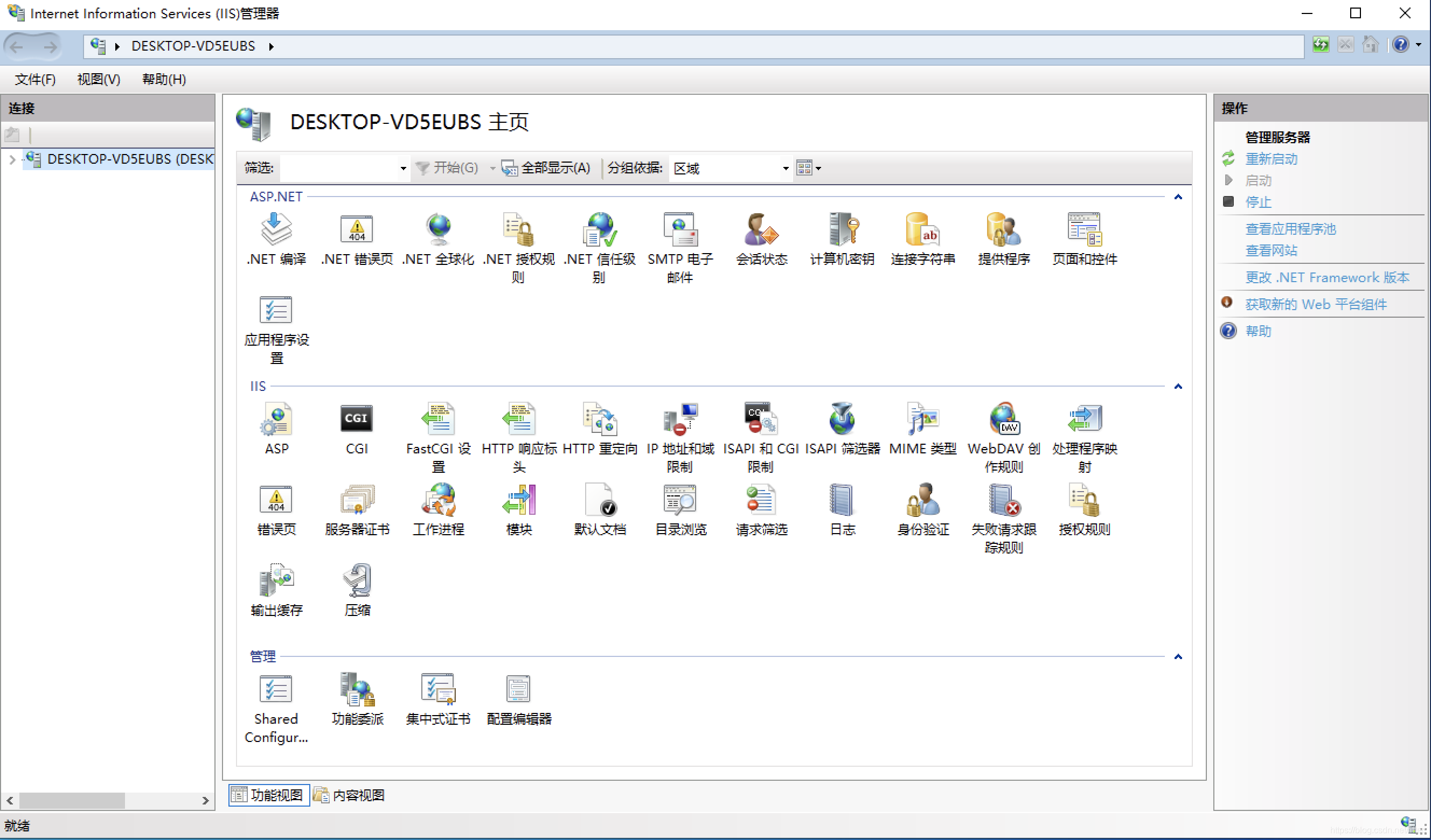The height and width of the screenshot is (840, 1431).
Task: Open 目录浏览 feature icon
Action: 680,500
